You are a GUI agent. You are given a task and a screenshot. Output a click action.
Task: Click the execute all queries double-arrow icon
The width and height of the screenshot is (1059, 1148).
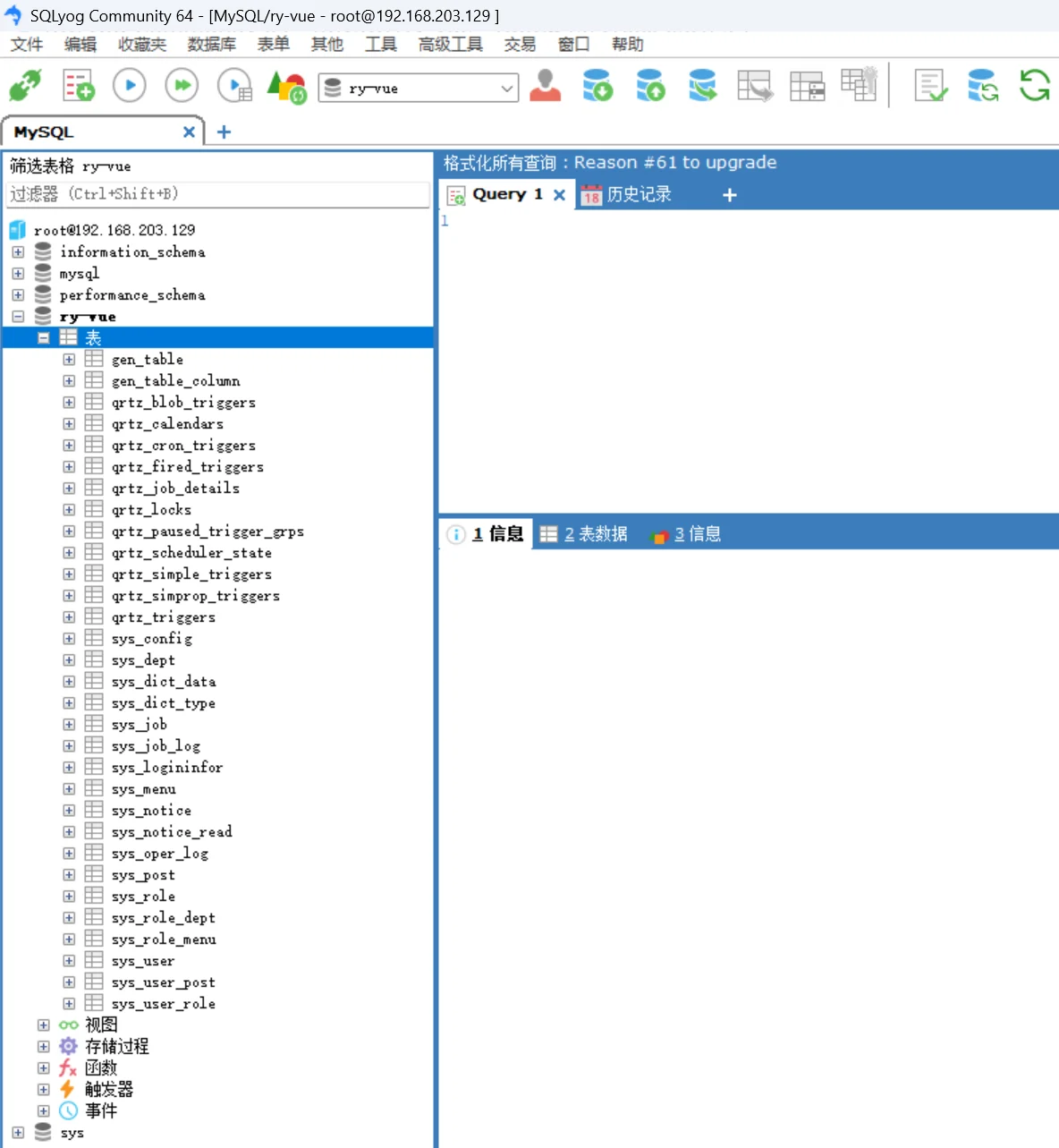182,86
